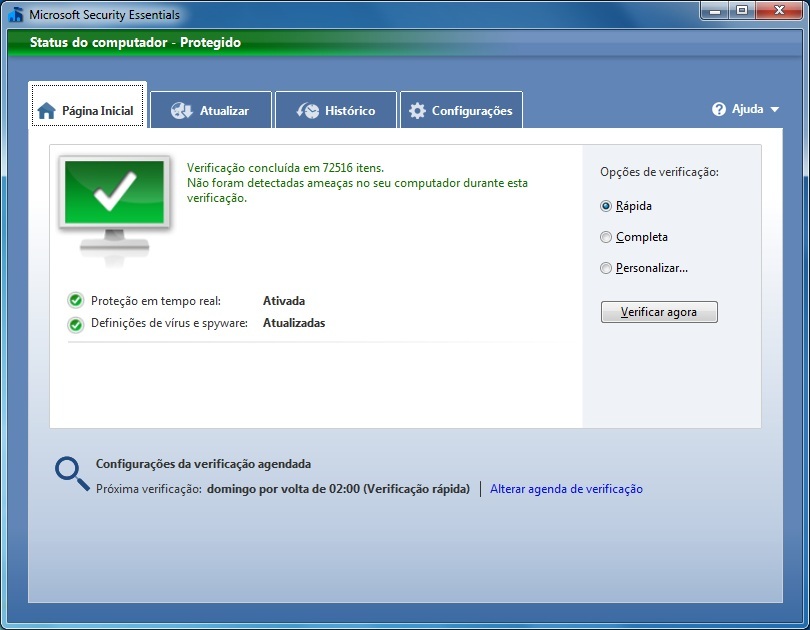This screenshot has height=630, width=810.
Task: Maximize the Security Essentials window
Action: point(742,11)
